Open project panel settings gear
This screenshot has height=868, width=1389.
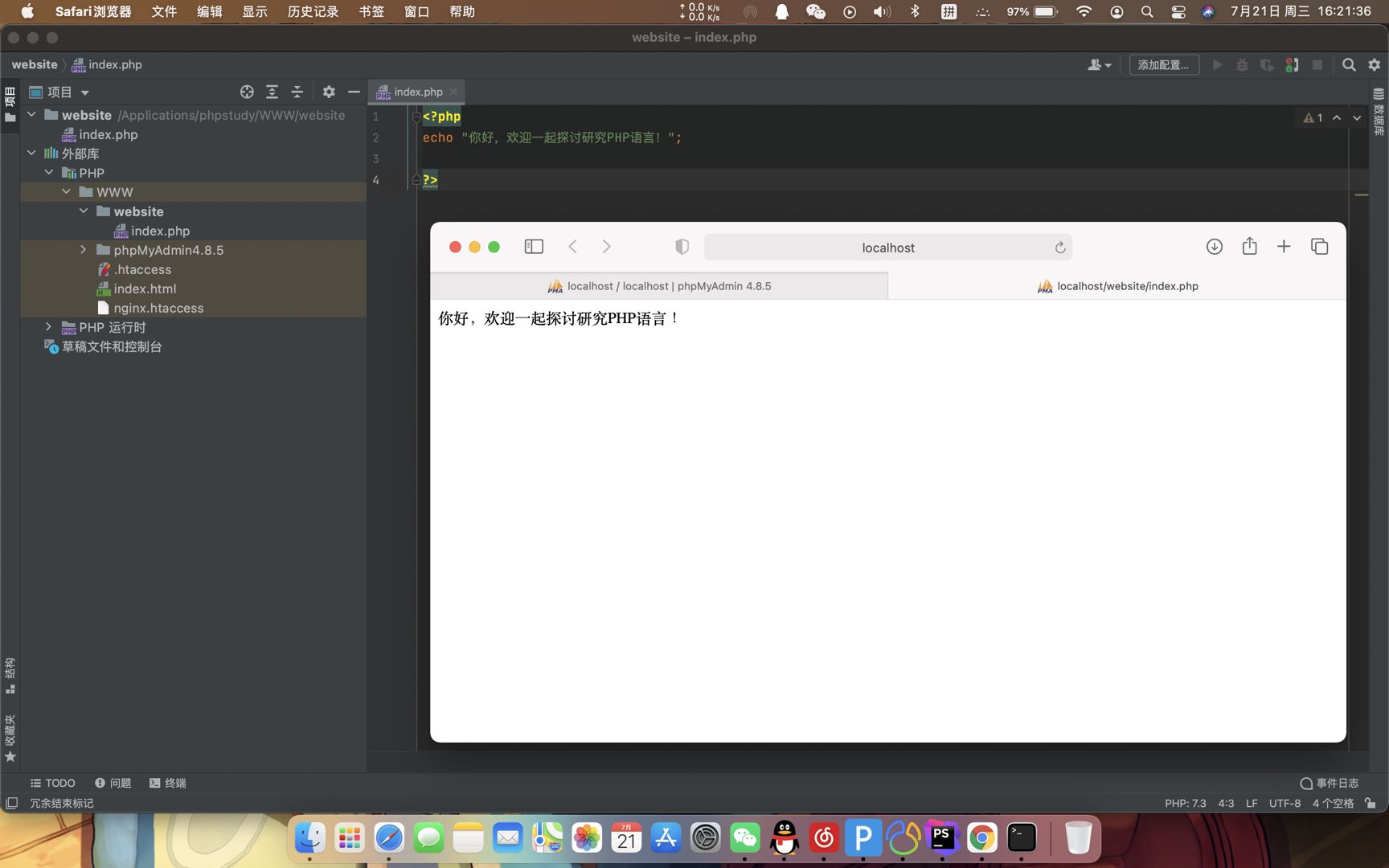[329, 92]
